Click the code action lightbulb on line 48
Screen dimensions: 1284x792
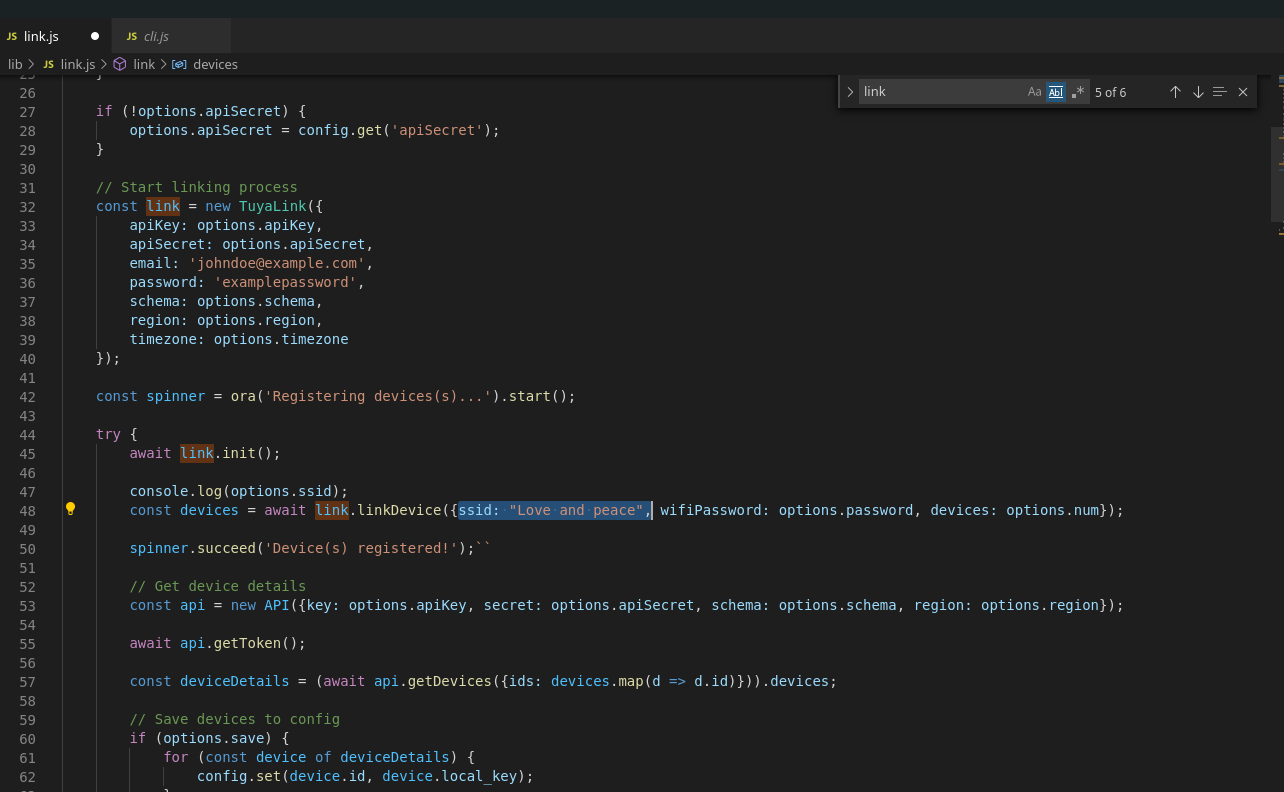70,509
